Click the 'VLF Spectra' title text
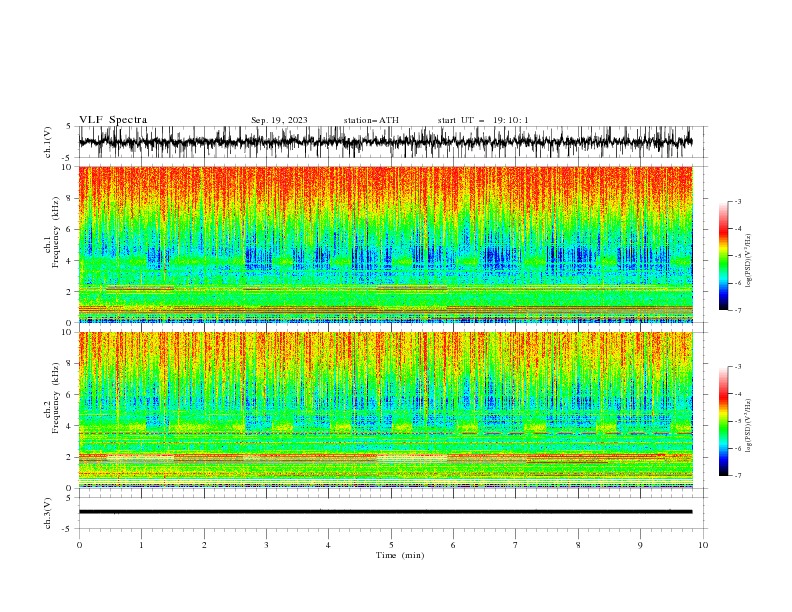 pos(113,120)
